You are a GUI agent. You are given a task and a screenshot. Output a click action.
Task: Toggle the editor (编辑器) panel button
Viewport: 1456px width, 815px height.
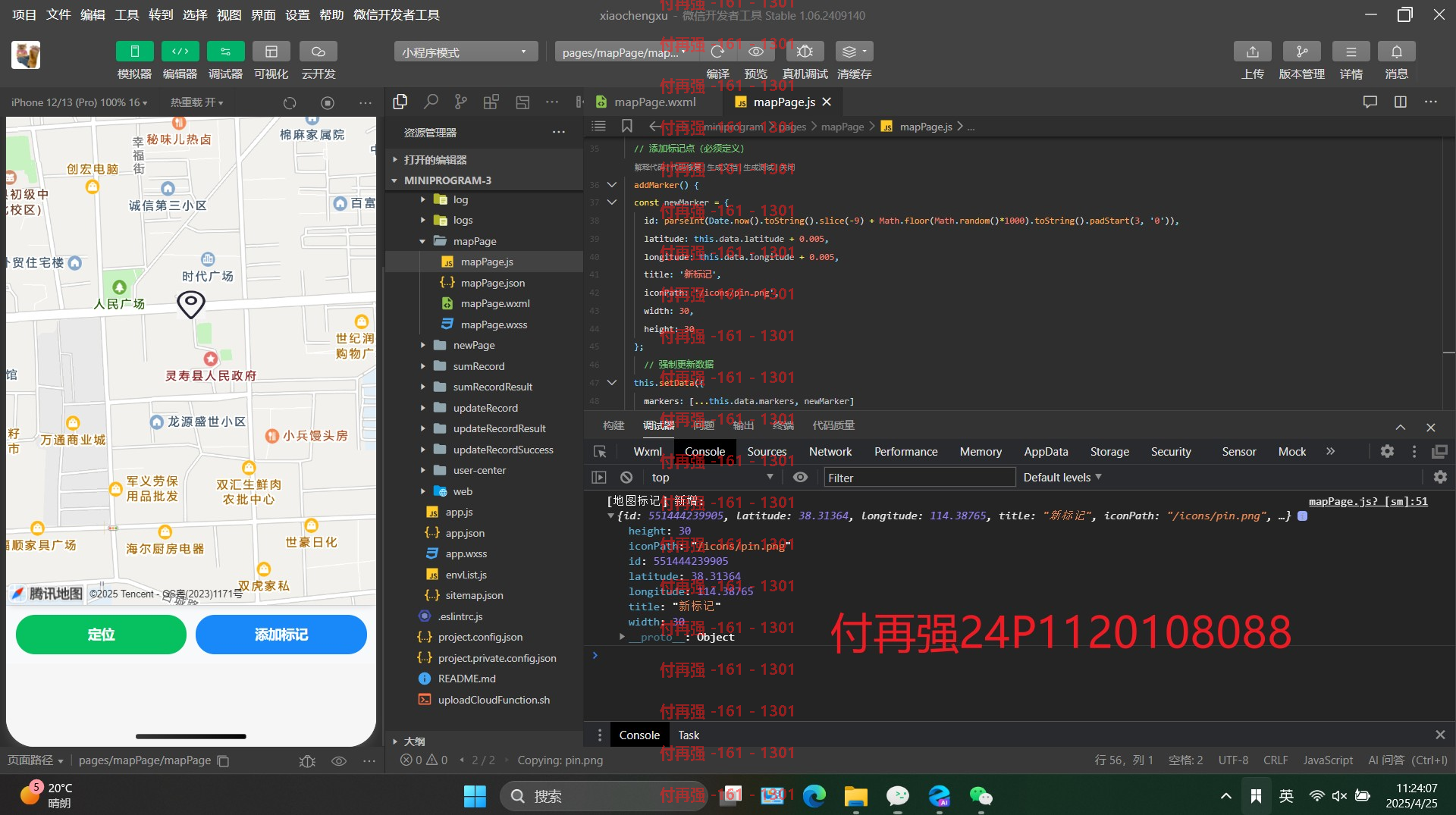coord(180,52)
